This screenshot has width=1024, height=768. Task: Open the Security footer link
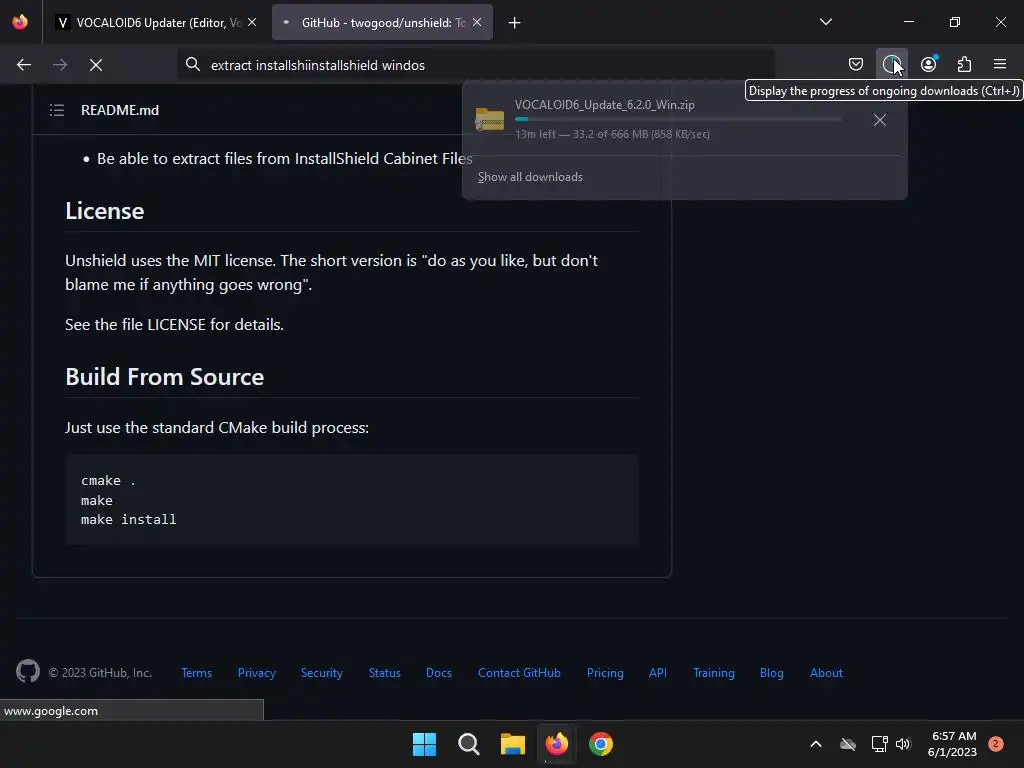pyautogui.click(x=321, y=673)
